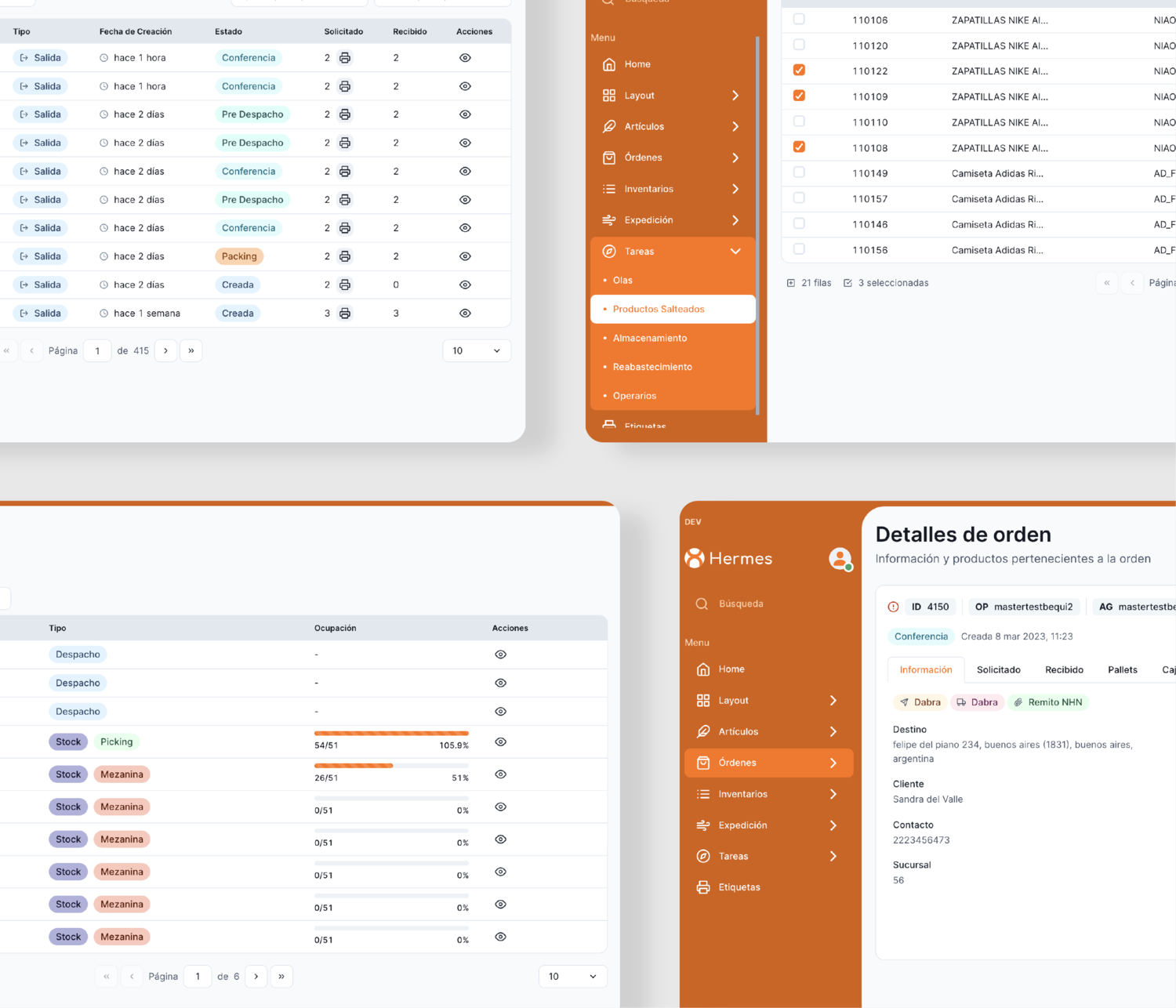Screen dimensions: 1176x1008
Task: Expand the highlighted Órdenes menu arrow
Action: (833, 763)
